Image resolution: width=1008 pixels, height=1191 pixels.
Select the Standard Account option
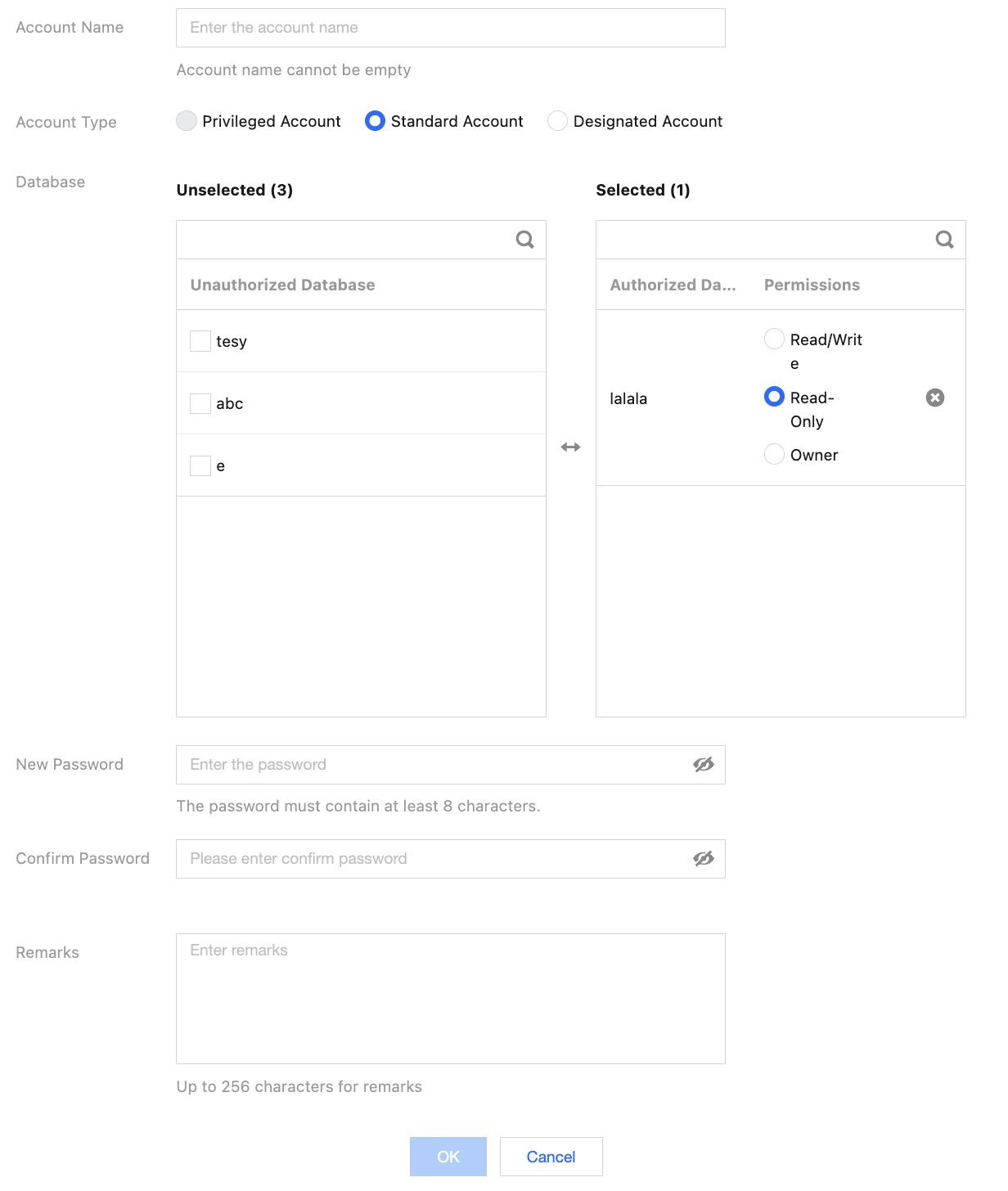tap(375, 121)
